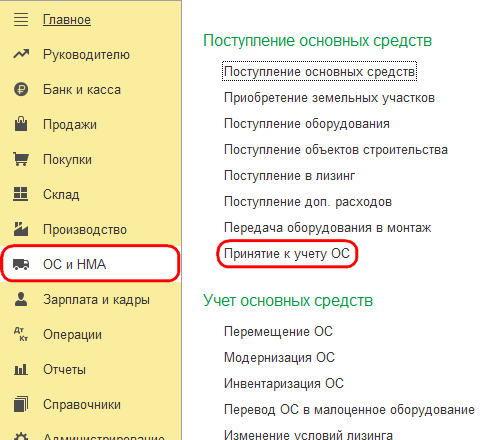Open Приобретение земельных участков
Screen dimensions: 504x440
329,98
